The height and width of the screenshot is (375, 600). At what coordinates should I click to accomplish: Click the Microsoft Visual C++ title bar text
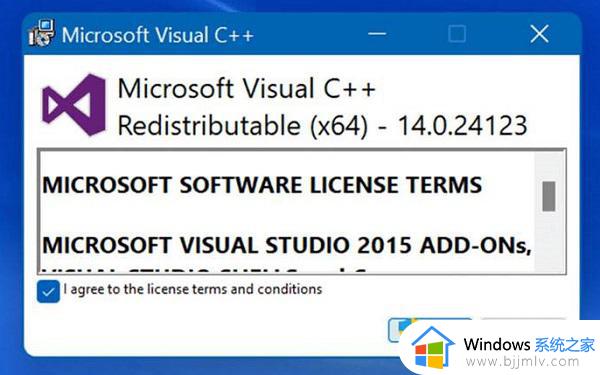tap(158, 35)
